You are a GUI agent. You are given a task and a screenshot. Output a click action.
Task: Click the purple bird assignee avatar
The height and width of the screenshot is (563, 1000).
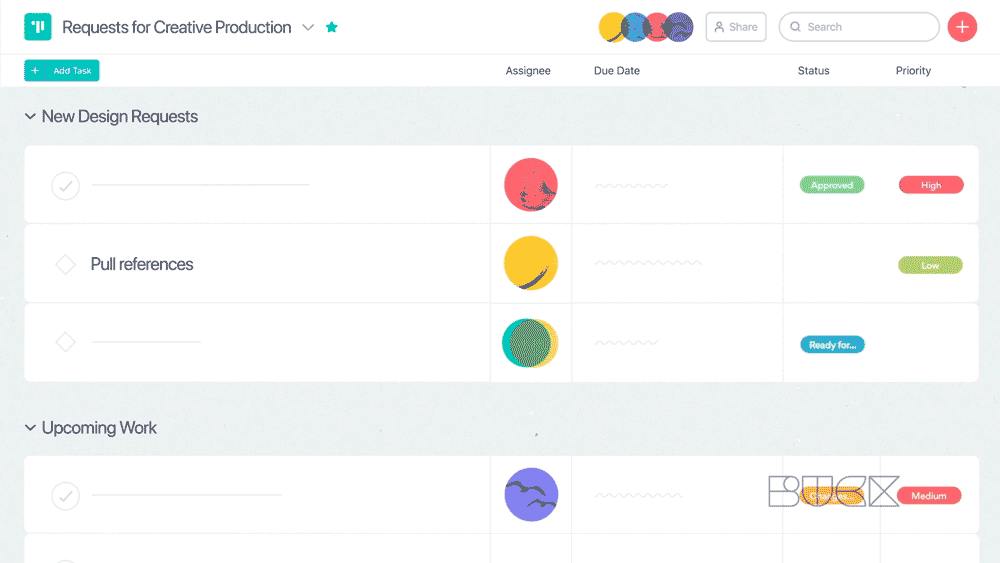[531, 495]
